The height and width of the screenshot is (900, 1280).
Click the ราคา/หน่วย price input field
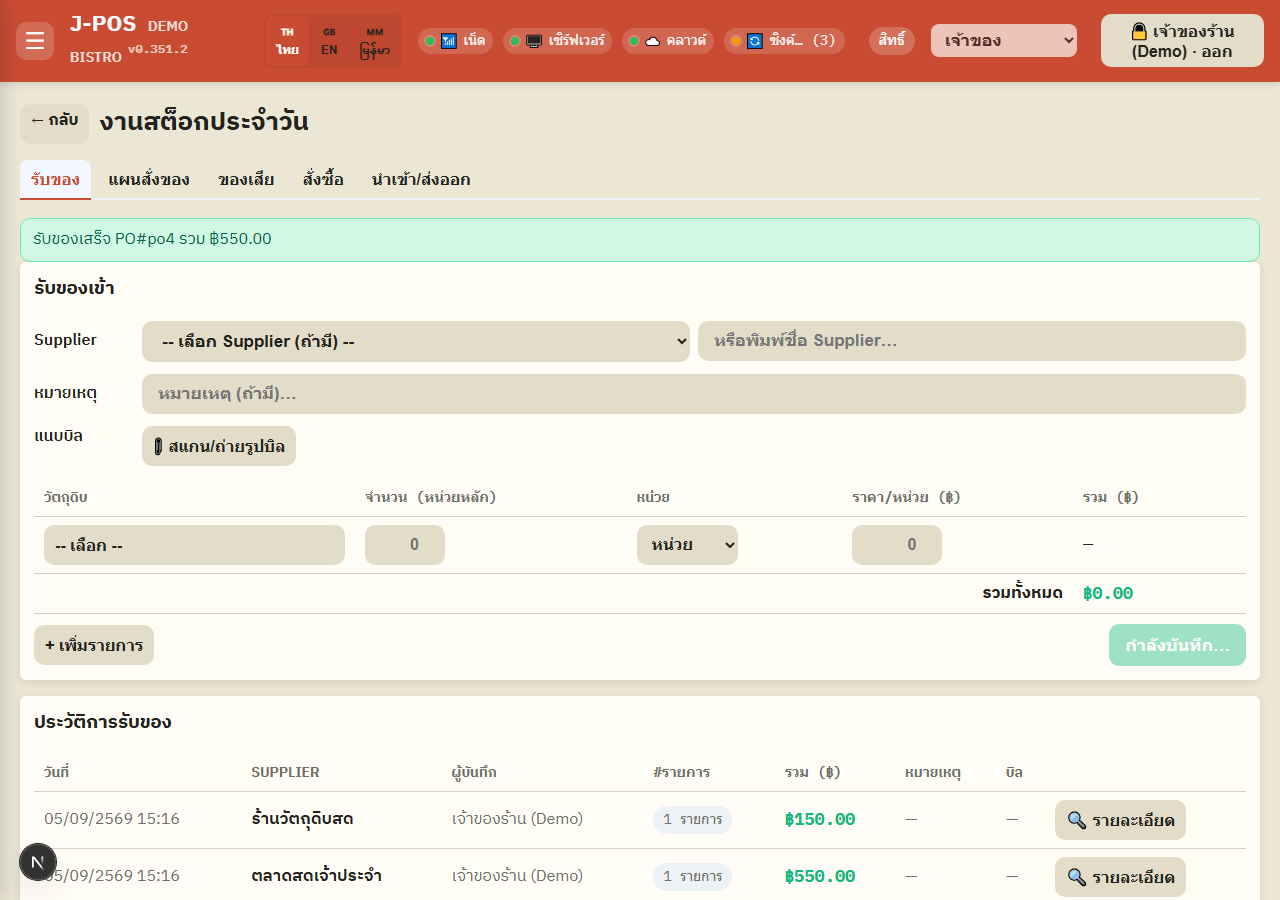(897, 545)
